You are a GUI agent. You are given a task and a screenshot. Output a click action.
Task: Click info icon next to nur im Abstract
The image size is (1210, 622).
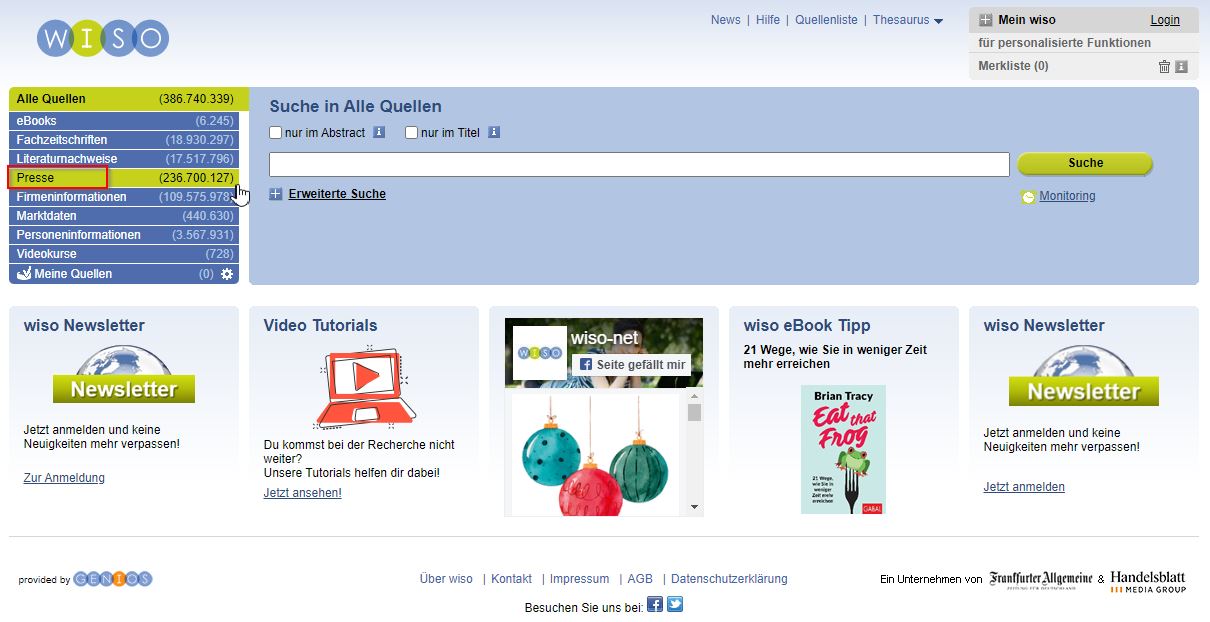tap(379, 132)
